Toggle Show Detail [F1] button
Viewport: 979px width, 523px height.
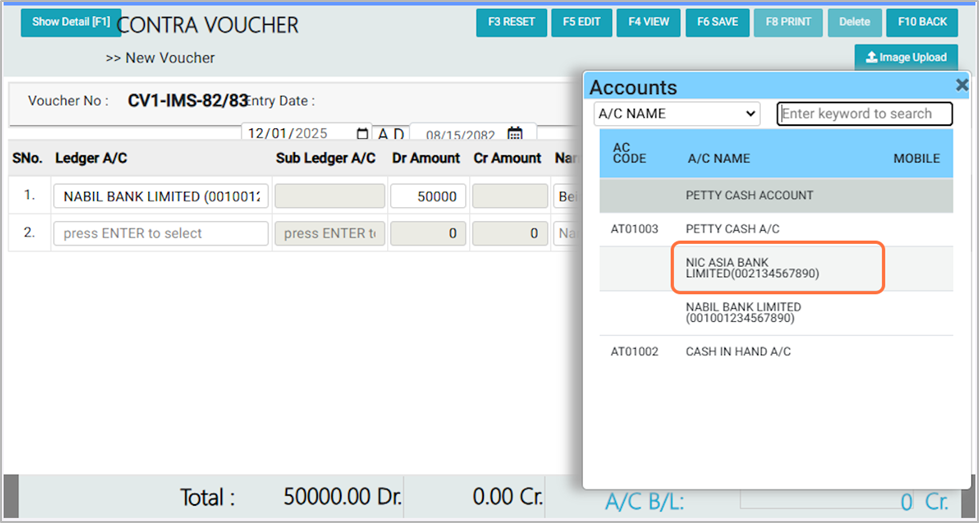[x=71, y=22]
